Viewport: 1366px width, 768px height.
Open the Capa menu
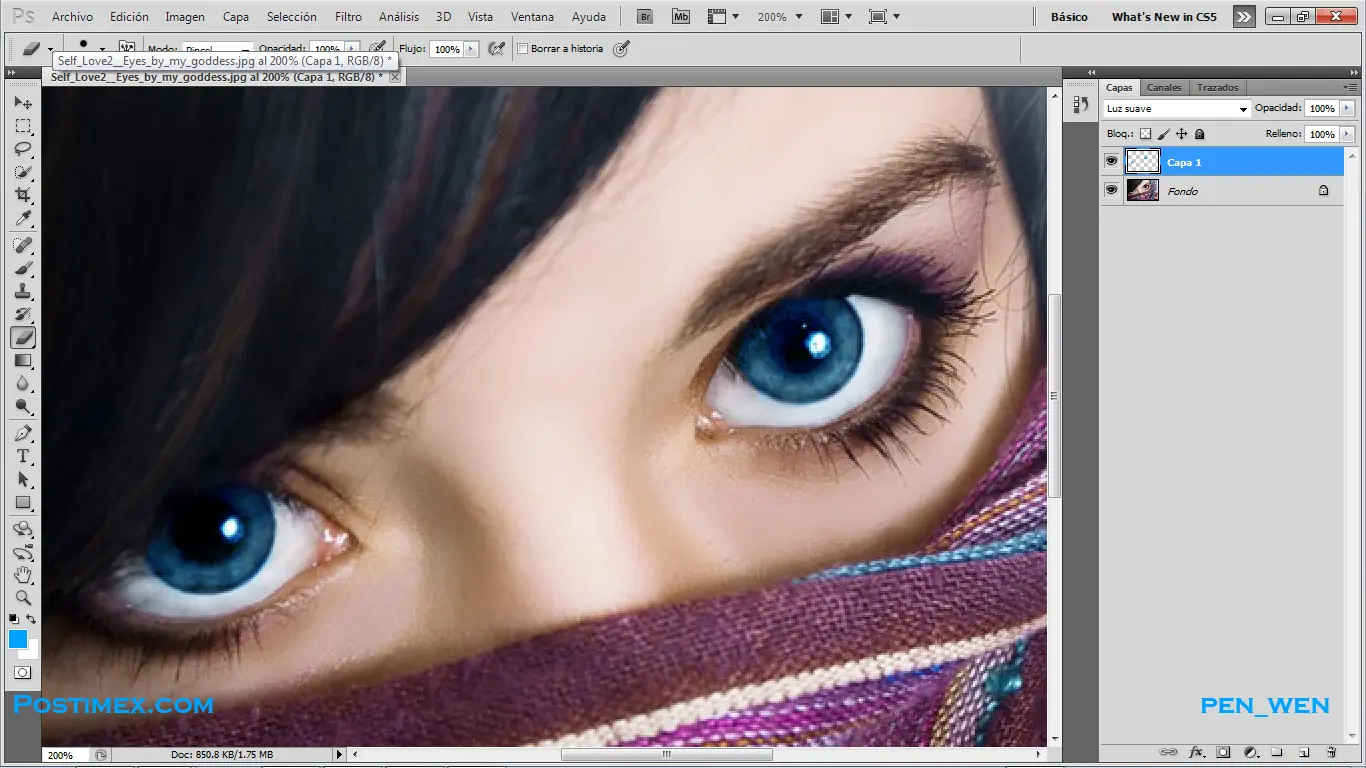(236, 17)
